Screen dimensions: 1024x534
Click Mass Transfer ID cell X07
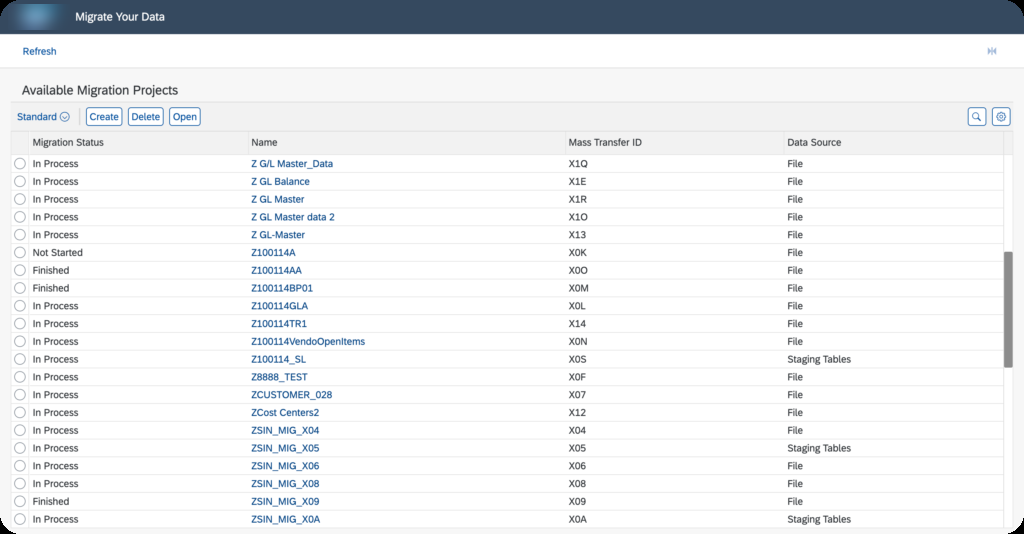[577, 395]
